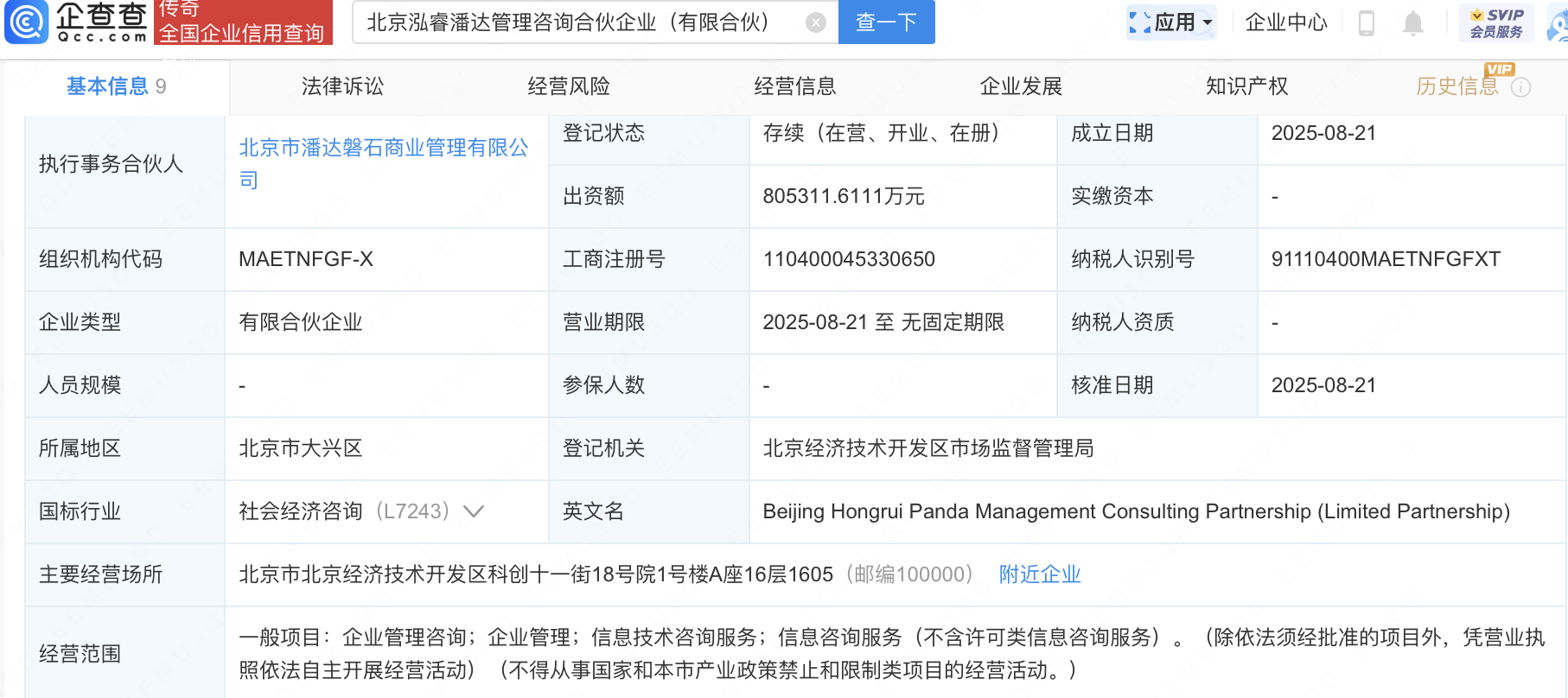Select the English name Beijing Hongrui Panda text
This screenshot has width=1568, height=698.
click(1136, 511)
